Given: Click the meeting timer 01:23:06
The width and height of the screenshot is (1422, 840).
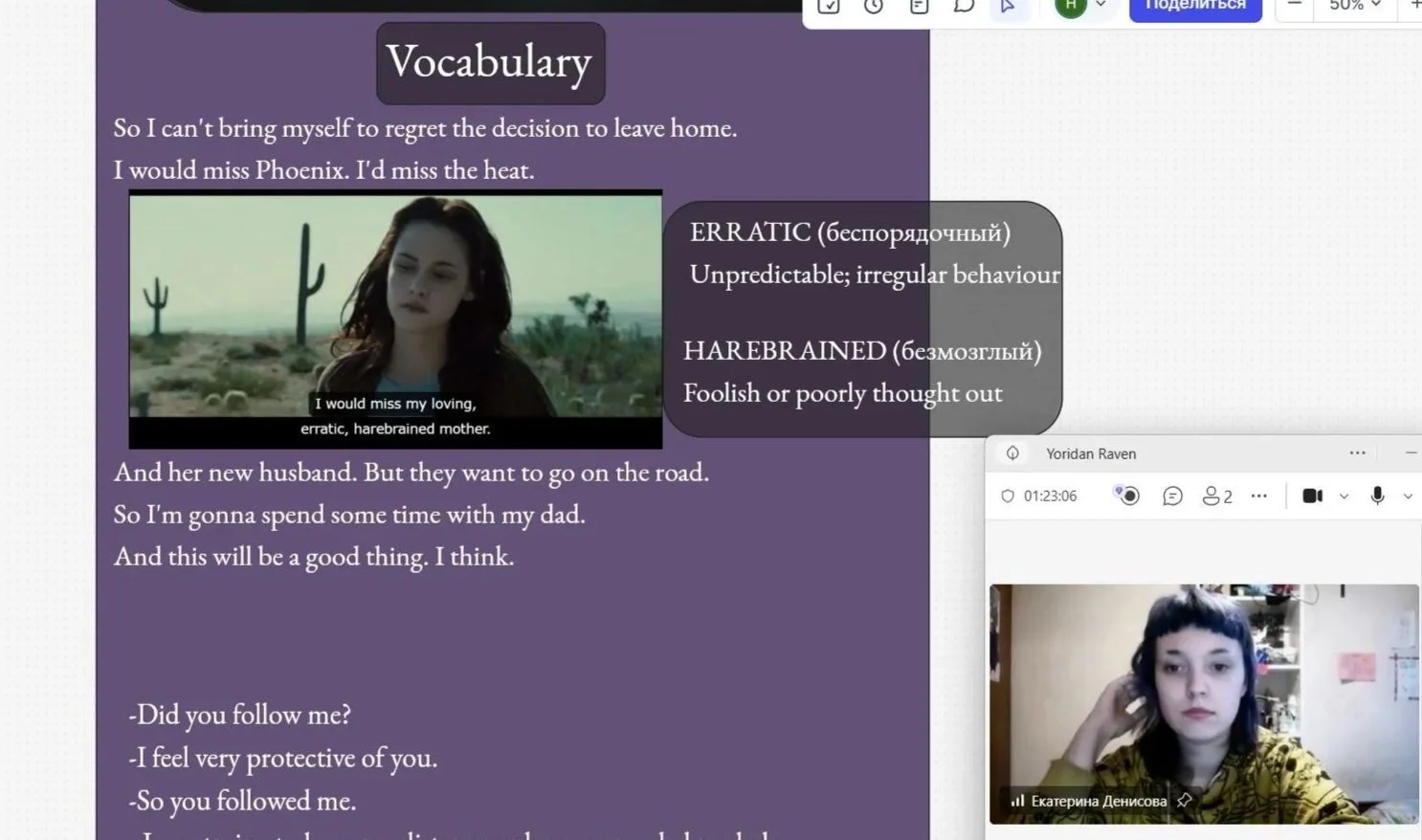Looking at the screenshot, I should coord(1050,497).
